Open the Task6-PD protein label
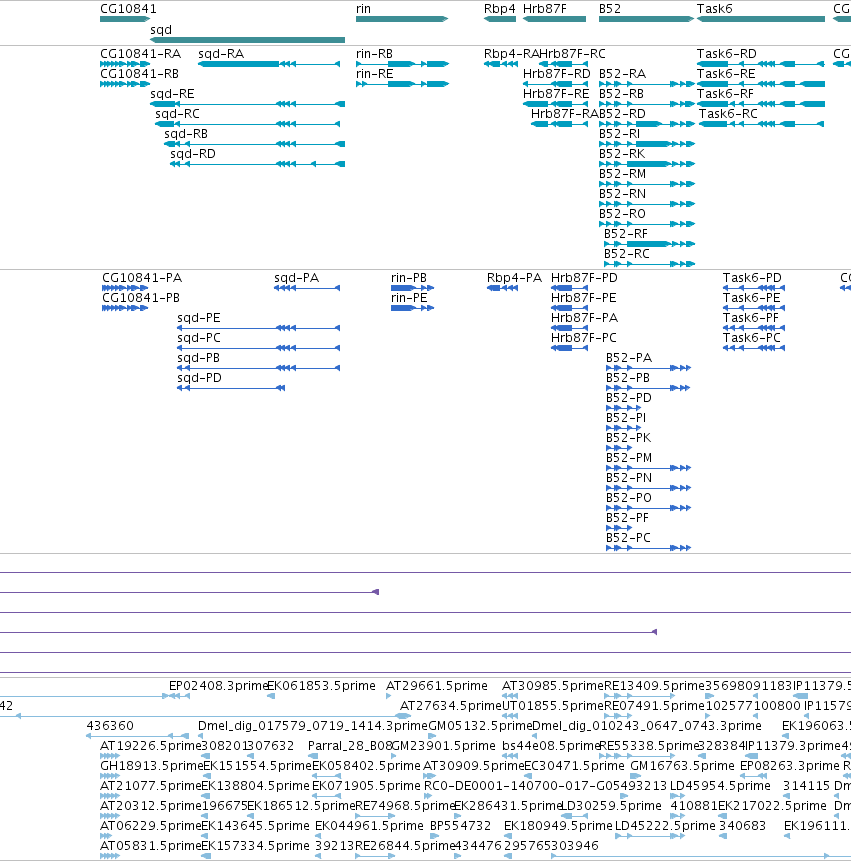The width and height of the screenshot is (851, 861). point(752,277)
